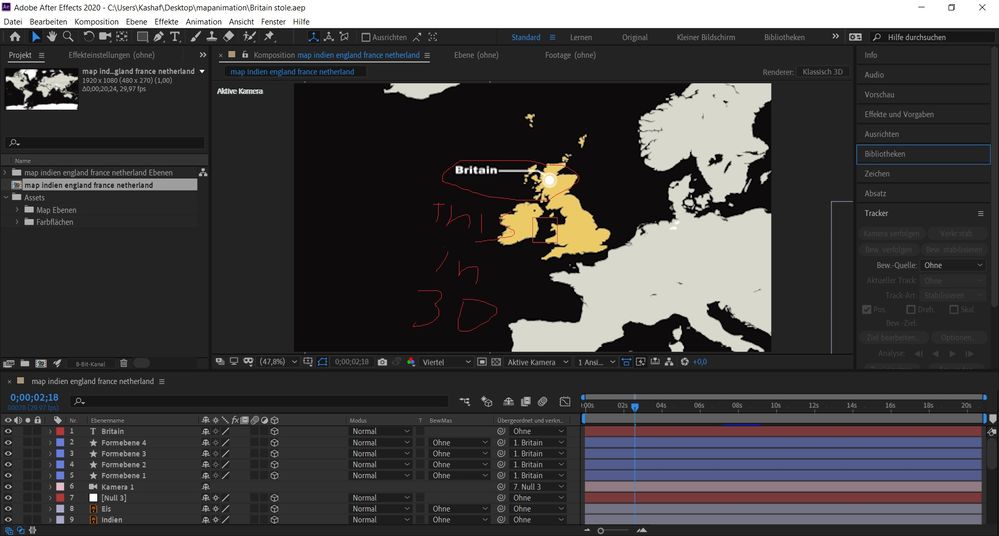This screenshot has width=999, height=536.
Task: Delete selected item with trash icon
Action: [124, 363]
